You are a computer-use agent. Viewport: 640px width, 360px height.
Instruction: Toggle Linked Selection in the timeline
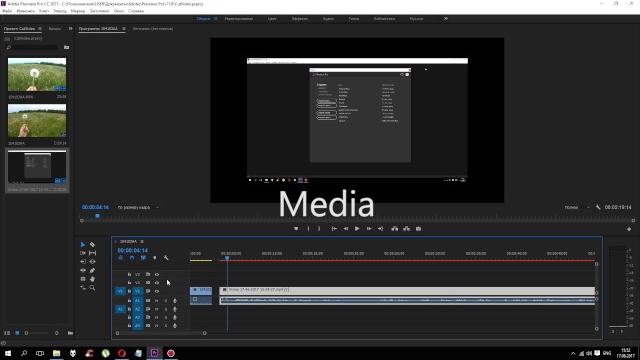click(x=143, y=258)
